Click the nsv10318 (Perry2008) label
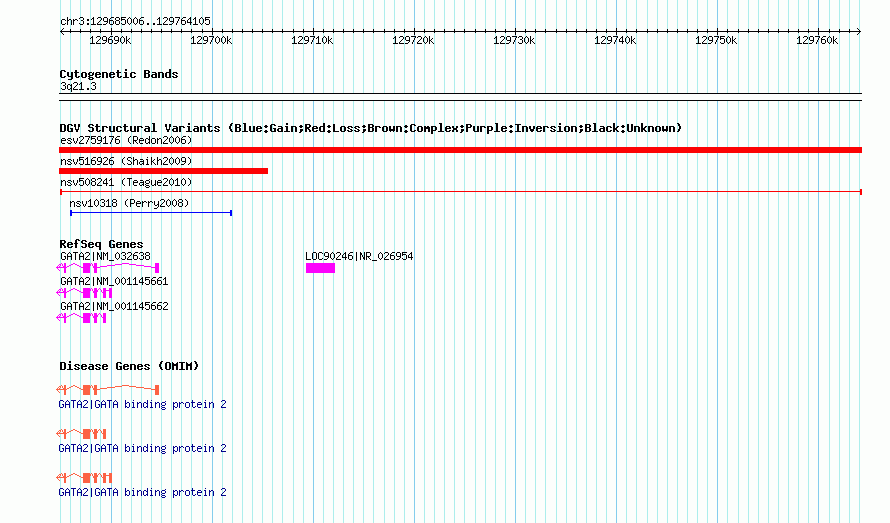 (x=129, y=203)
